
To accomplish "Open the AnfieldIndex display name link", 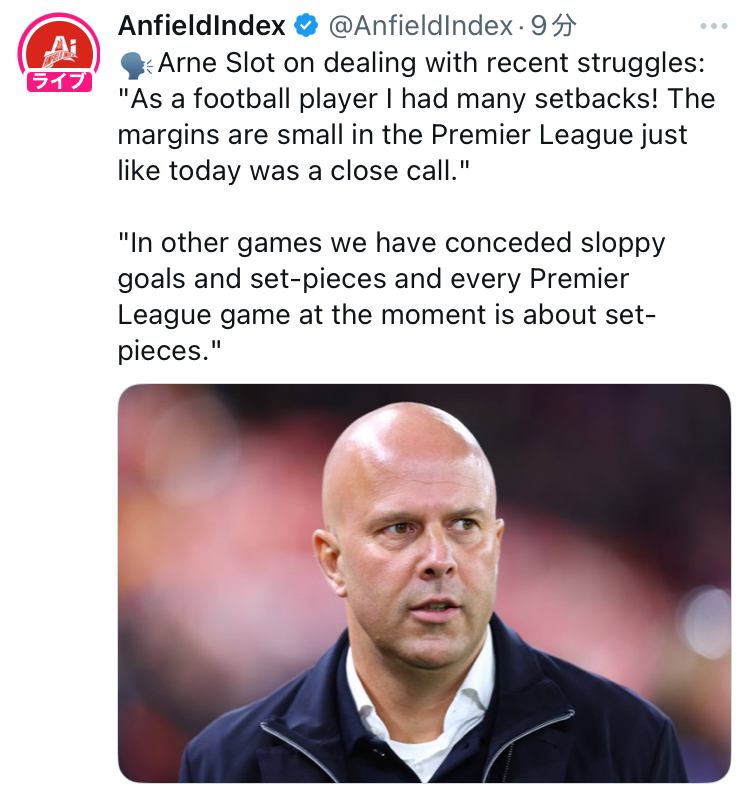I will [x=202, y=26].
